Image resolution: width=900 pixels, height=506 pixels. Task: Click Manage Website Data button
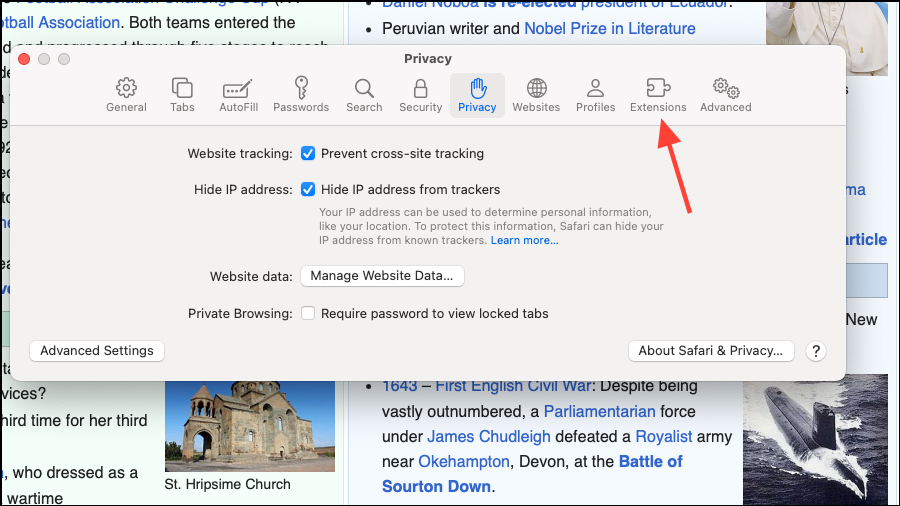[x=382, y=276]
